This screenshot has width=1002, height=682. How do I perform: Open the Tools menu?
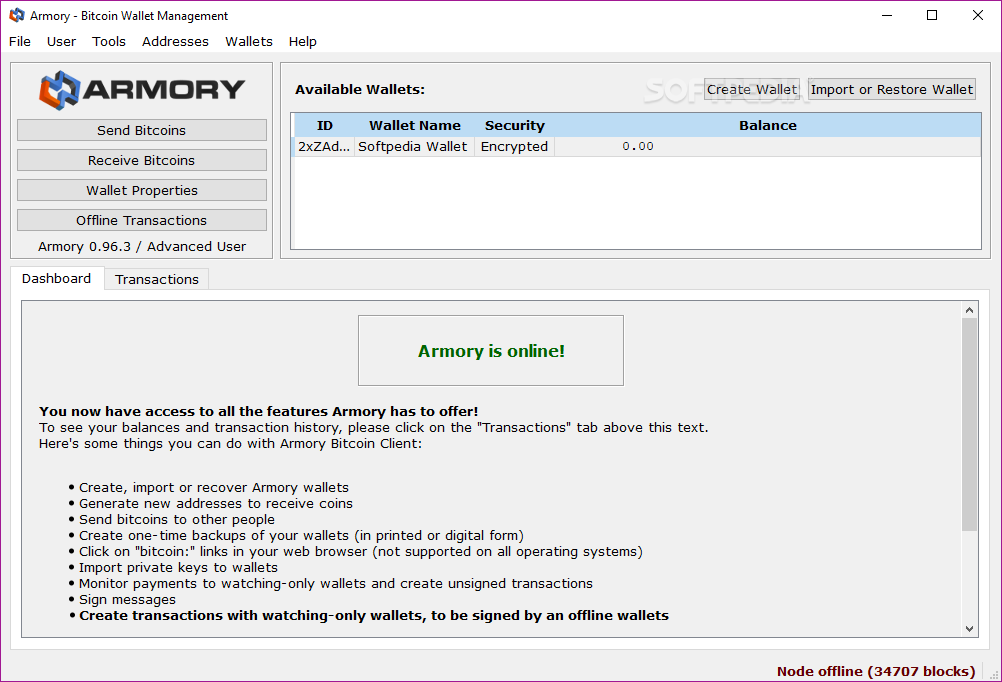109,41
